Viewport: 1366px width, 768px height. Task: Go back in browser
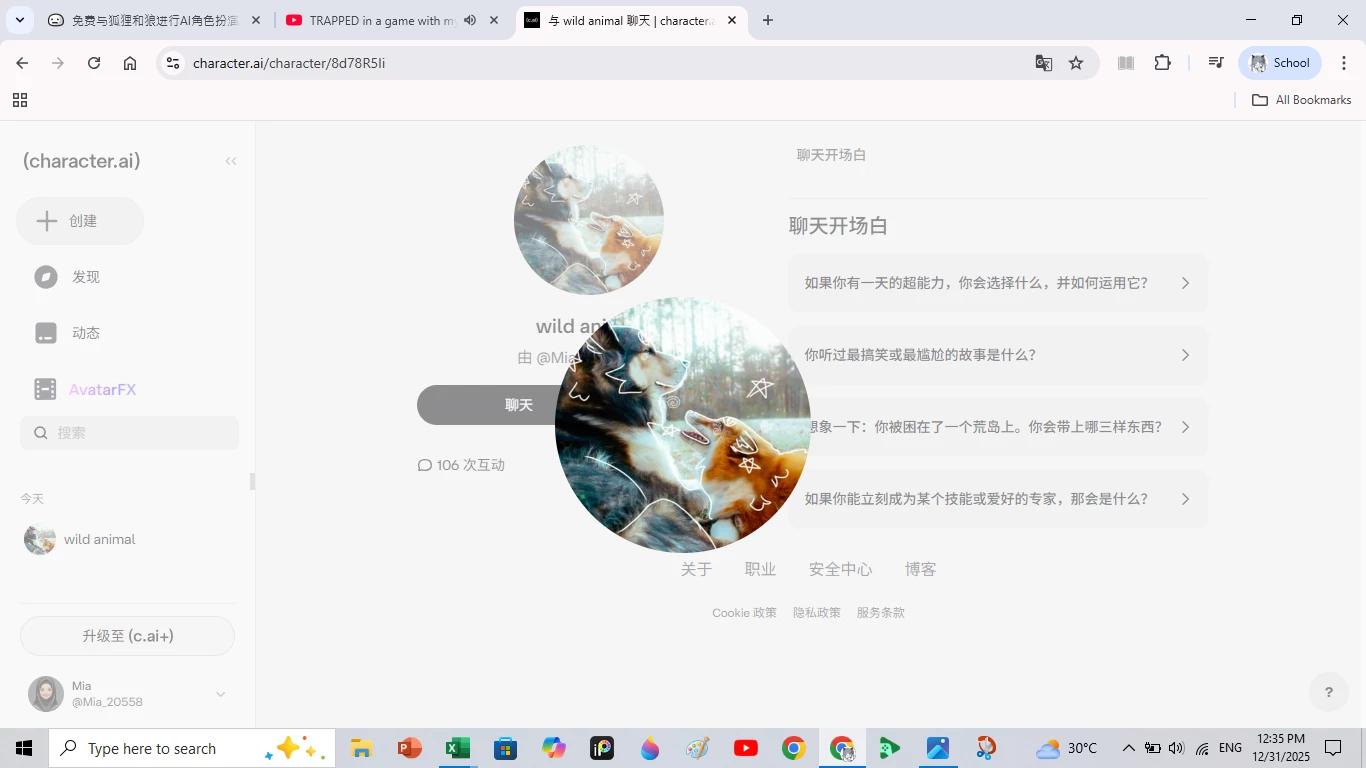coord(22,63)
